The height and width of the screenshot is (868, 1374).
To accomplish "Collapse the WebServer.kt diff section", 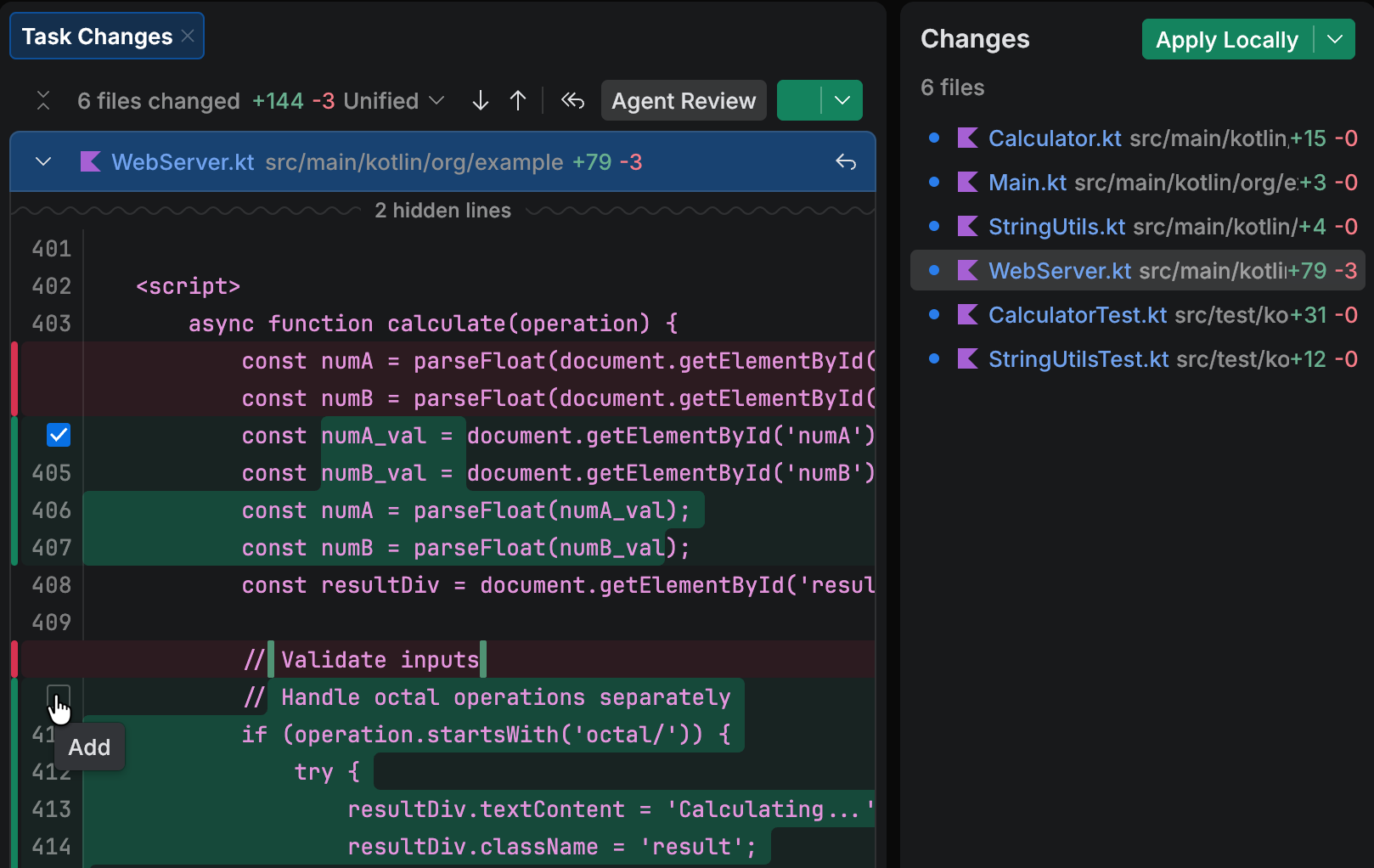I will click(43, 162).
